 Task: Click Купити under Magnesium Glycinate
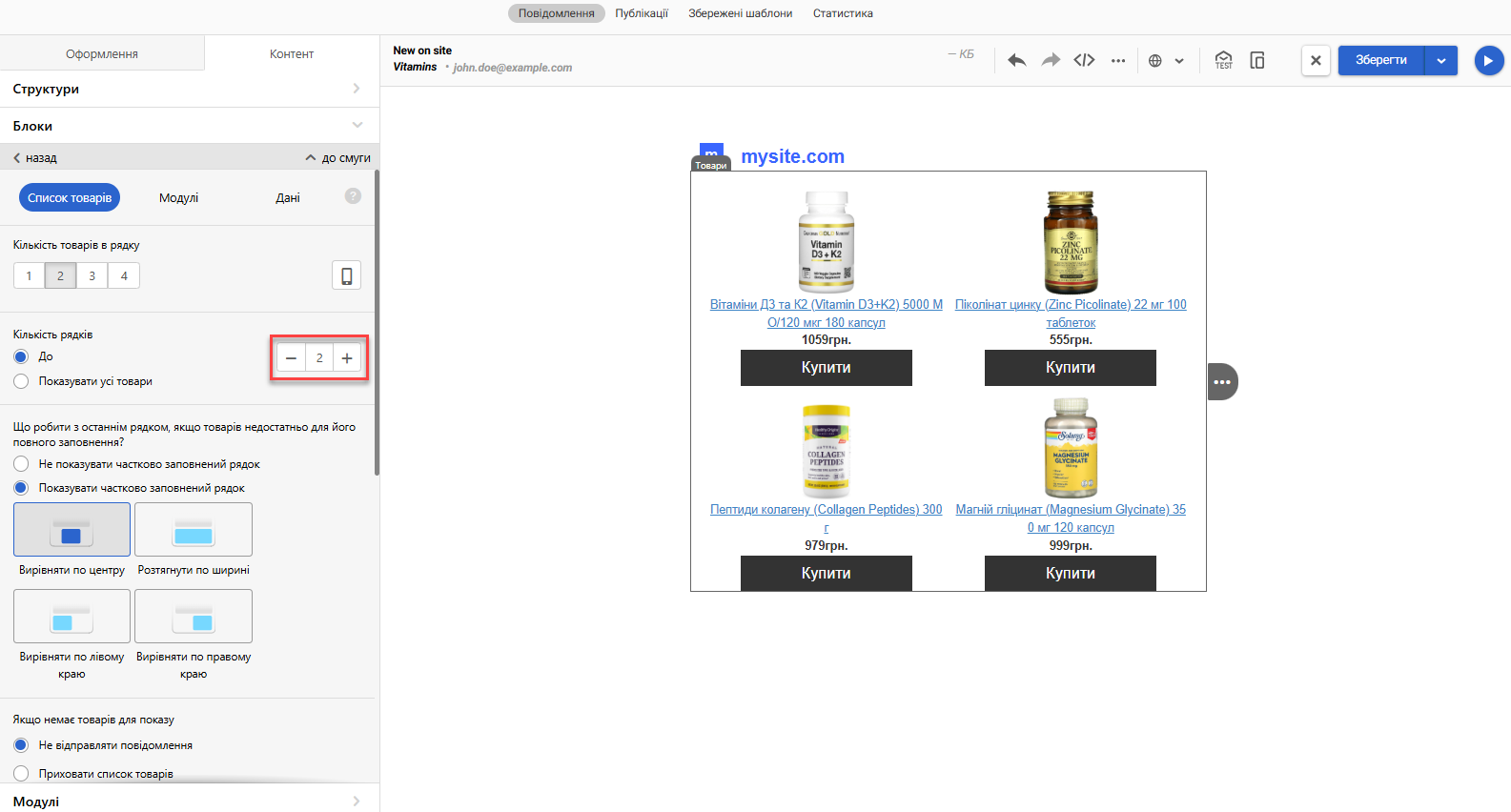click(1071, 574)
